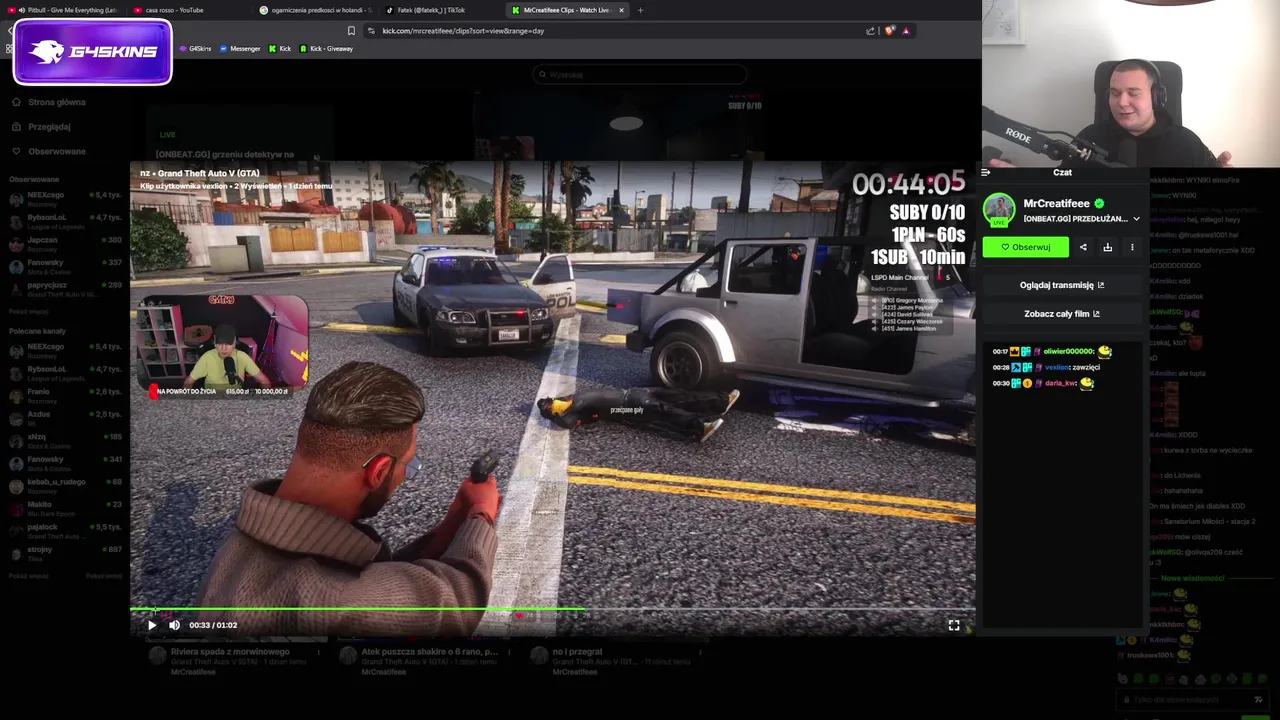Viewport: 1280px width, 720px height.
Task: Open Zobacz cały film link
Action: pos(1061,314)
